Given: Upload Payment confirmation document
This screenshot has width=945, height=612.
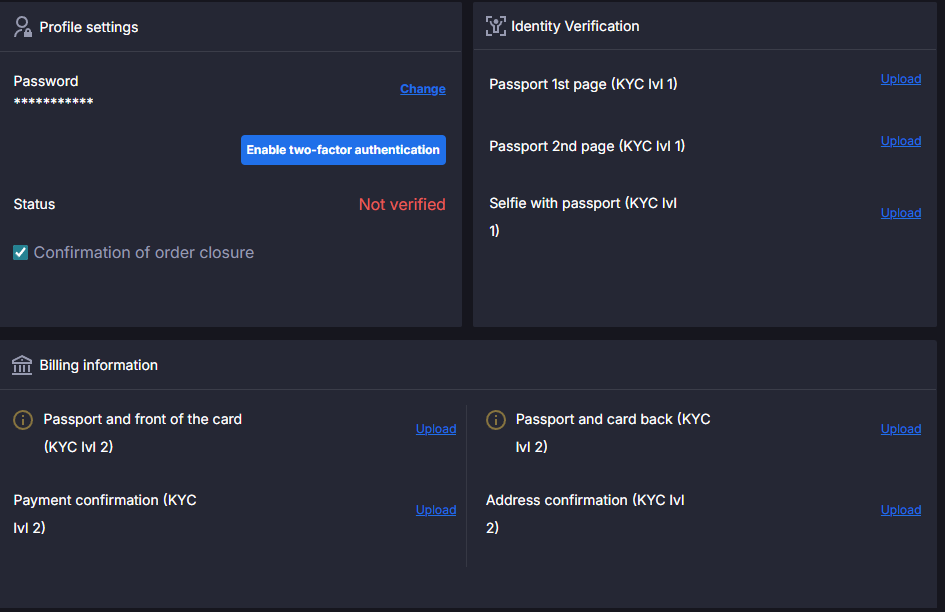Looking at the screenshot, I should 436,510.
